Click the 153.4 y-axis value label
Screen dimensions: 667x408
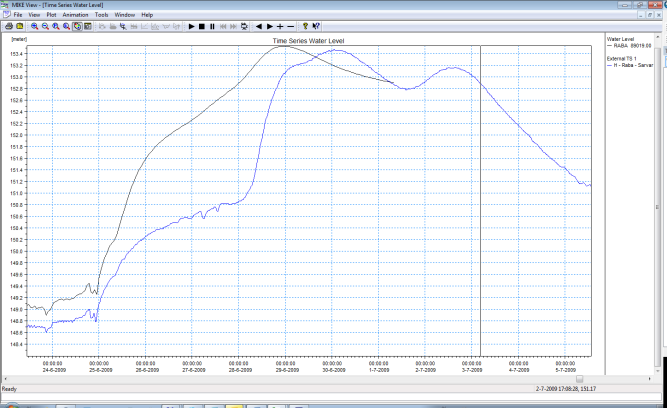16,54
